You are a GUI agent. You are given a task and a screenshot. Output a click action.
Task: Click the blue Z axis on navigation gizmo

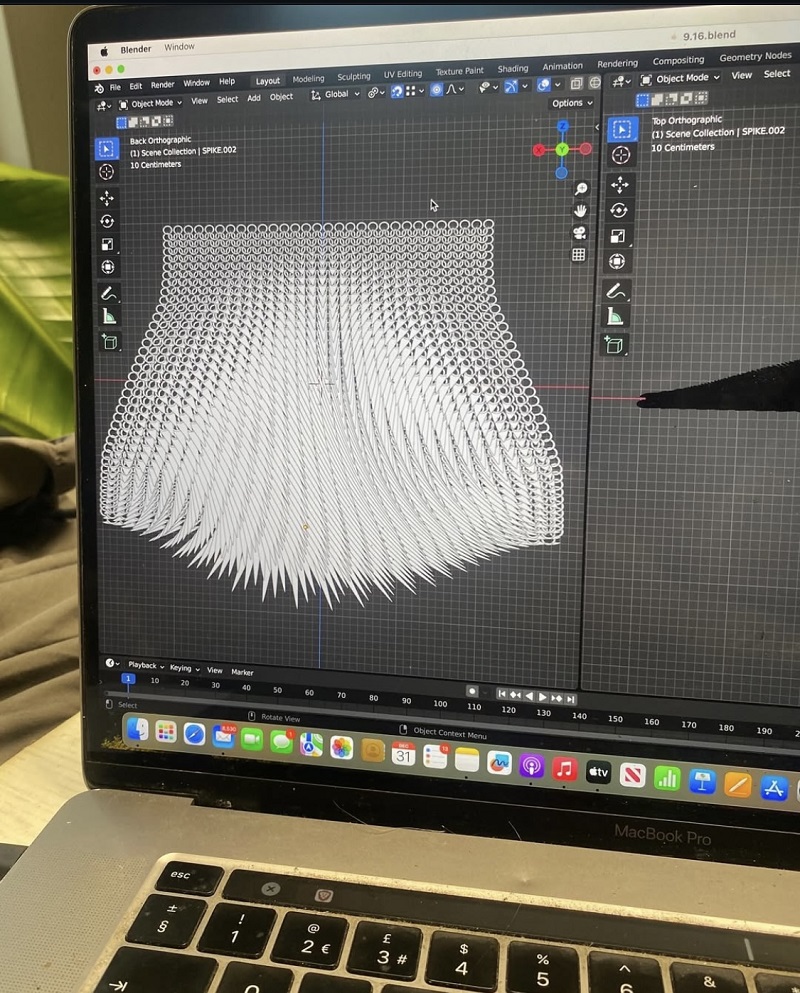[562, 126]
